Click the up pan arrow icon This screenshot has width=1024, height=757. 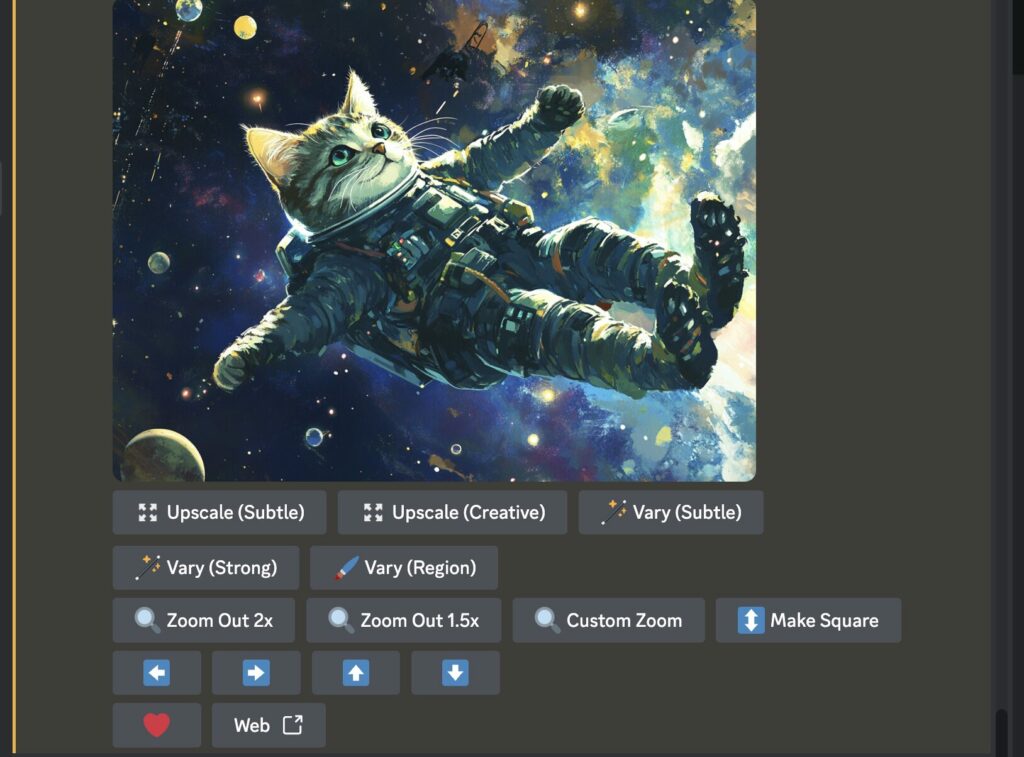[x=356, y=672]
